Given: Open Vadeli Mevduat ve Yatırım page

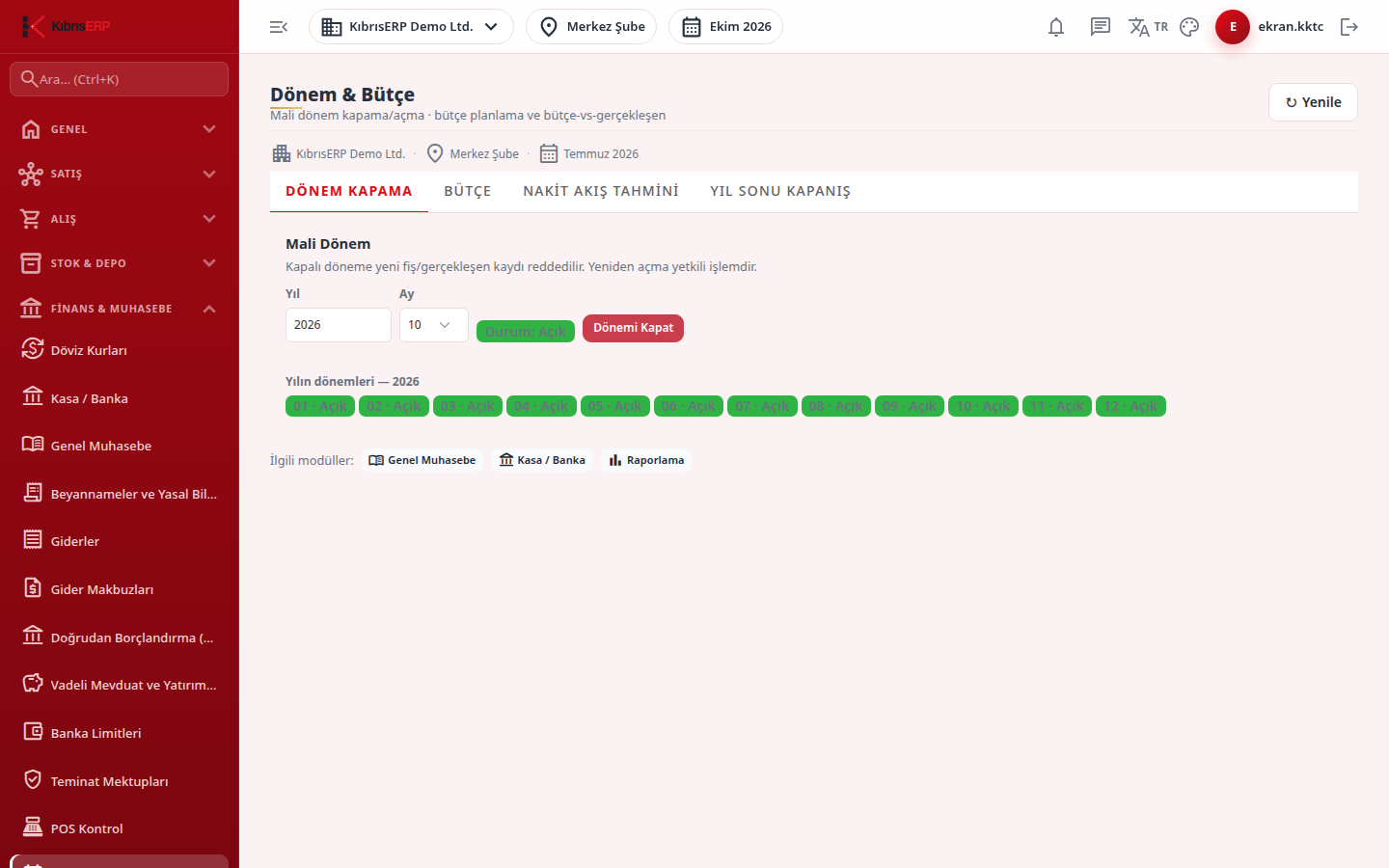Looking at the screenshot, I should pos(120,685).
